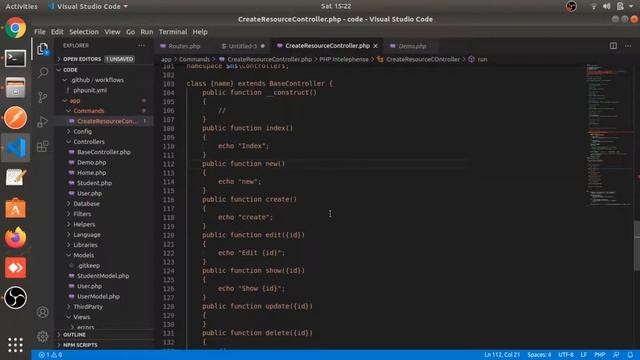The height and width of the screenshot is (360, 640).
Task: Click the editor vertical scrollbar thumb
Action: click(x=637, y=245)
